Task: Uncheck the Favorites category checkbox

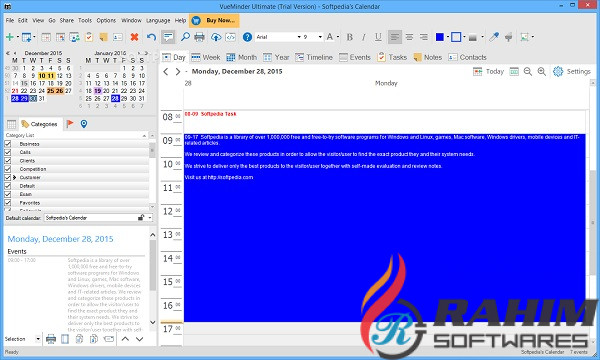Action: click(x=8, y=202)
